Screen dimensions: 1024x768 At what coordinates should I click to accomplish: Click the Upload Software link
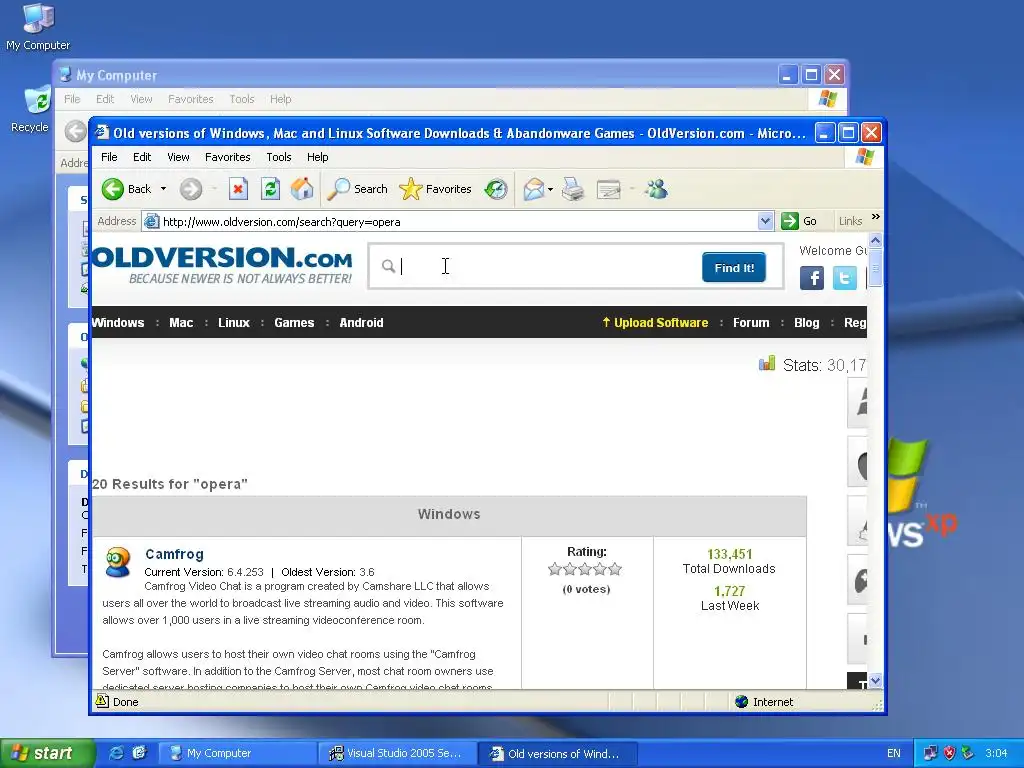(655, 323)
